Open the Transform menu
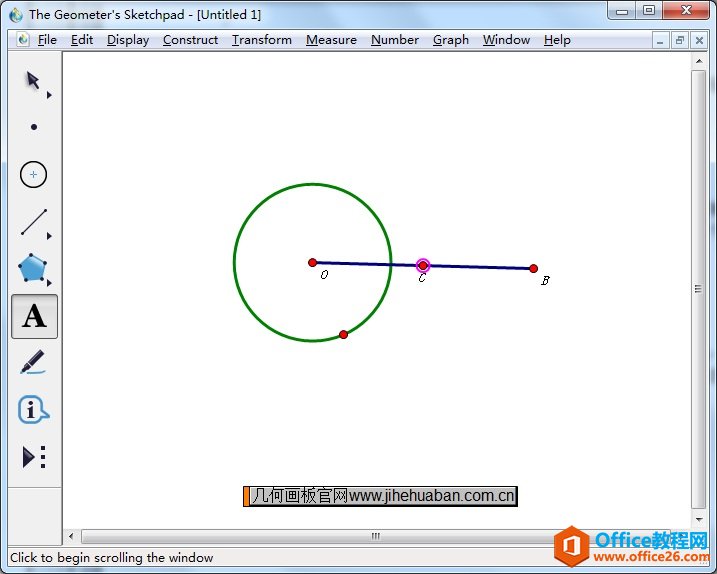This screenshot has width=717, height=574. pyautogui.click(x=262, y=40)
